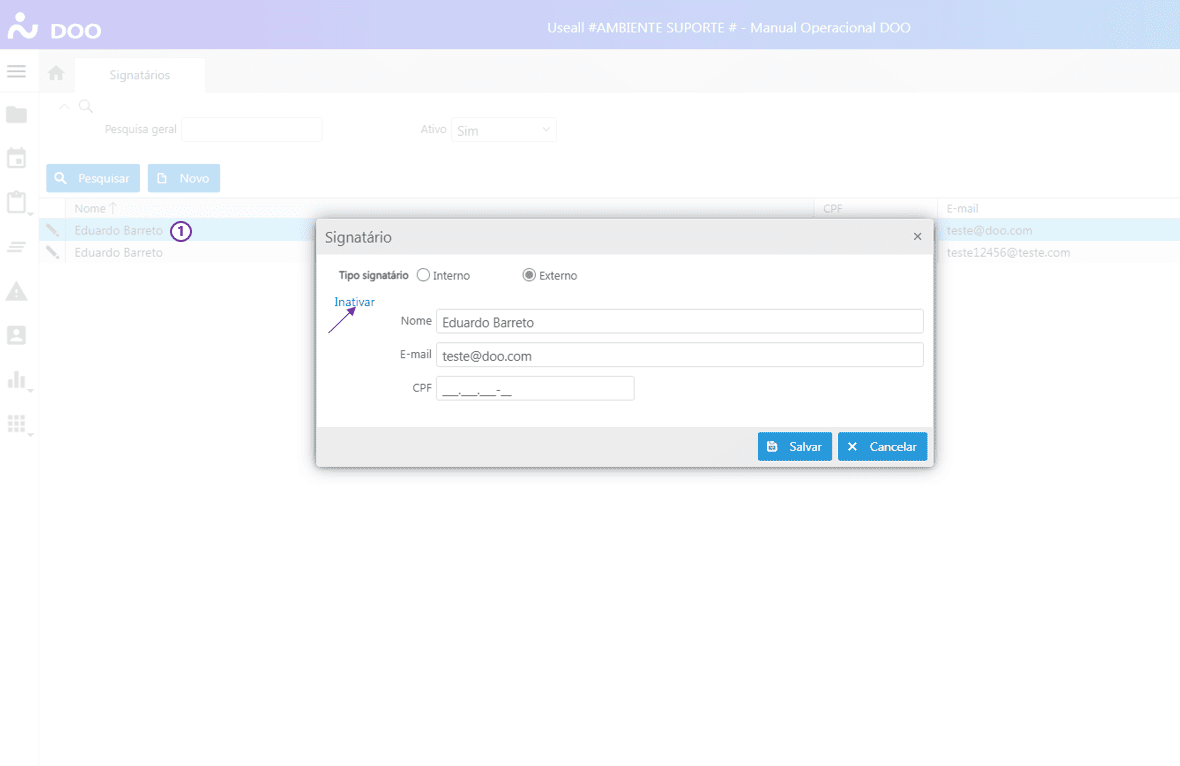Open the calendar icon in the sidebar
The height and width of the screenshot is (766, 1180).
[x=16, y=158]
